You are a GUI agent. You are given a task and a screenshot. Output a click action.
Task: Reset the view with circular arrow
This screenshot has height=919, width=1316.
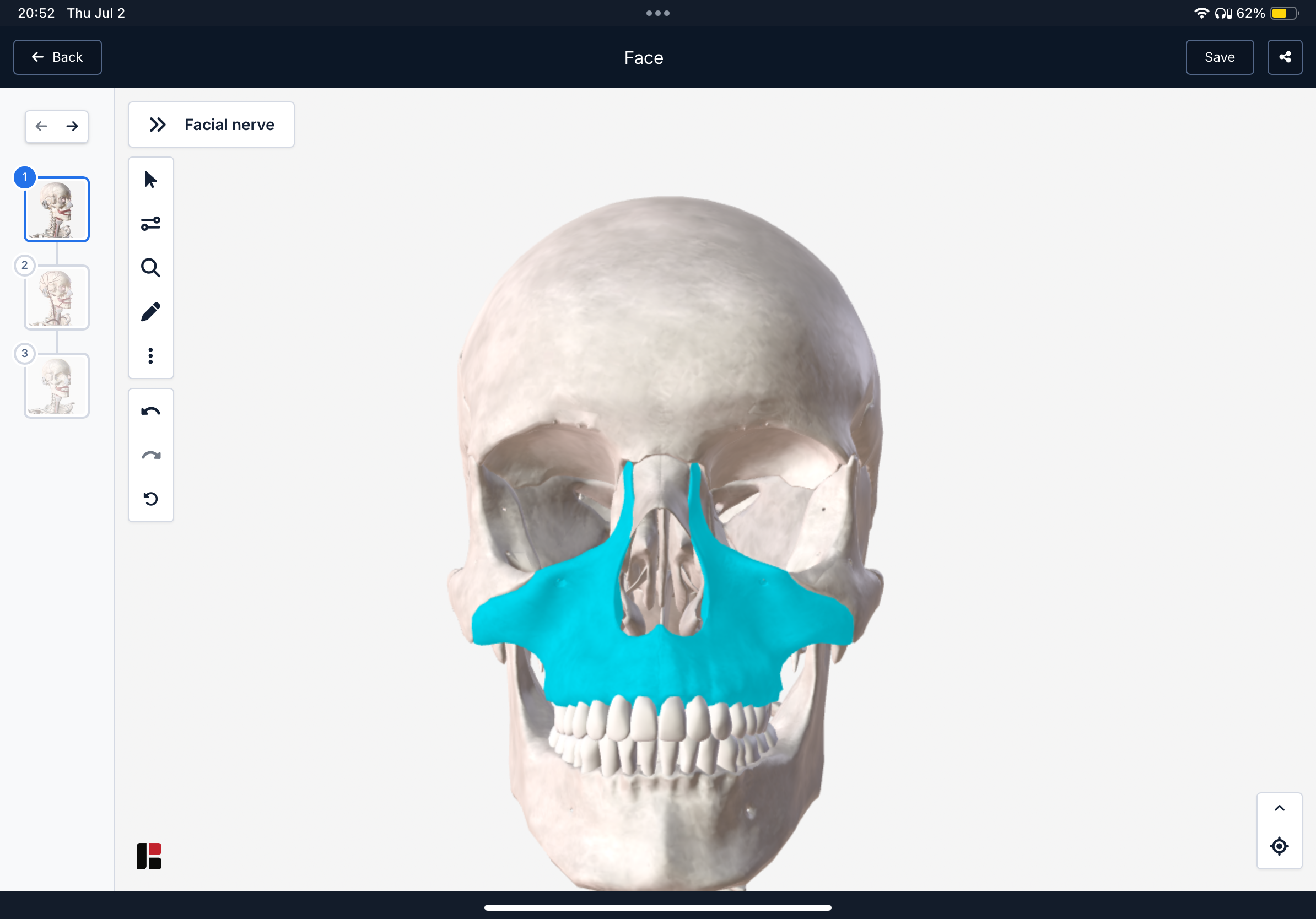click(x=151, y=499)
